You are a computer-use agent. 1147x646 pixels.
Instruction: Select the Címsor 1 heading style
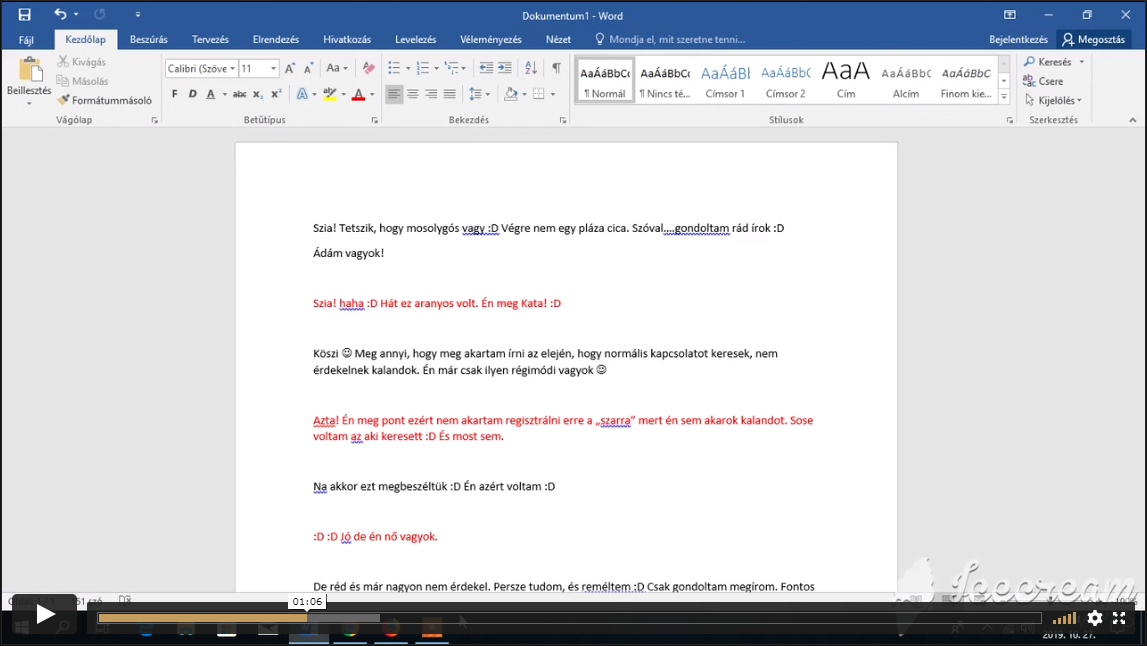(725, 81)
